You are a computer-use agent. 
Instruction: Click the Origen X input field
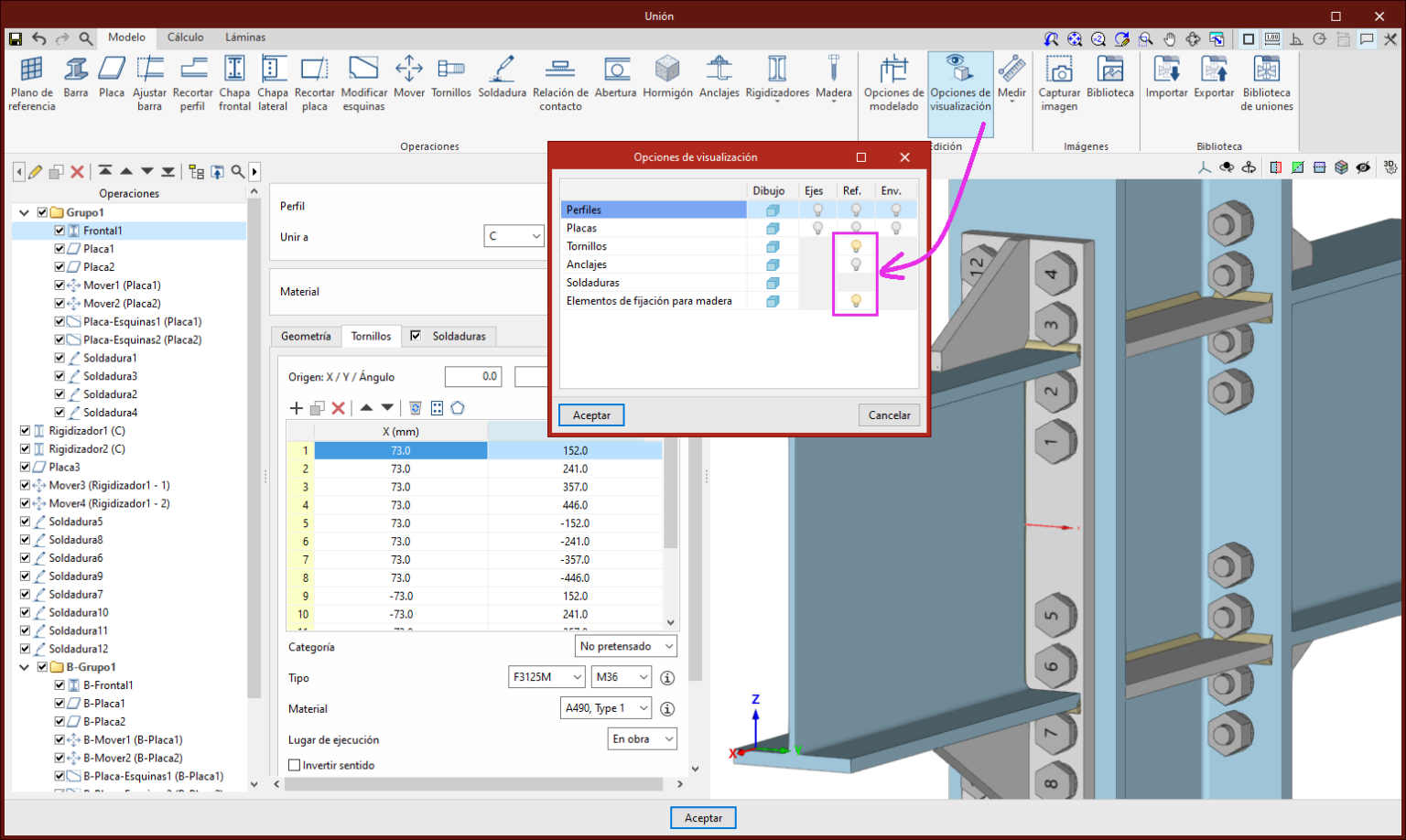click(472, 377)
